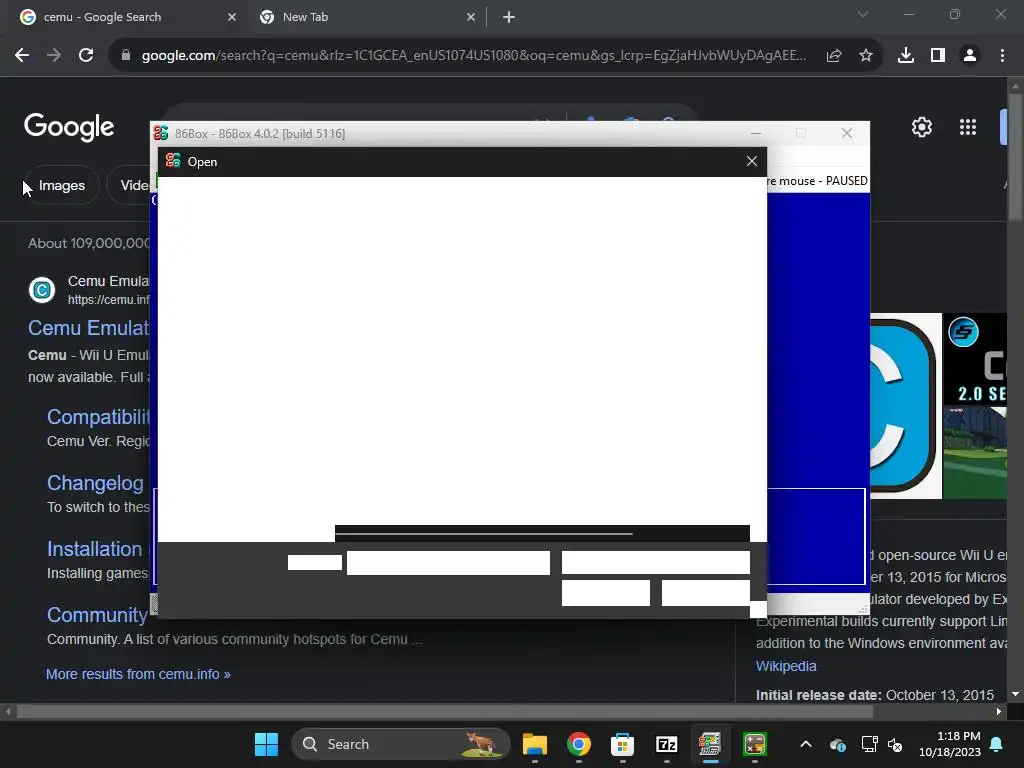Open the Installation sitelink
The height and width of the screenshot is (768, 1024).
tap(95, 549)
